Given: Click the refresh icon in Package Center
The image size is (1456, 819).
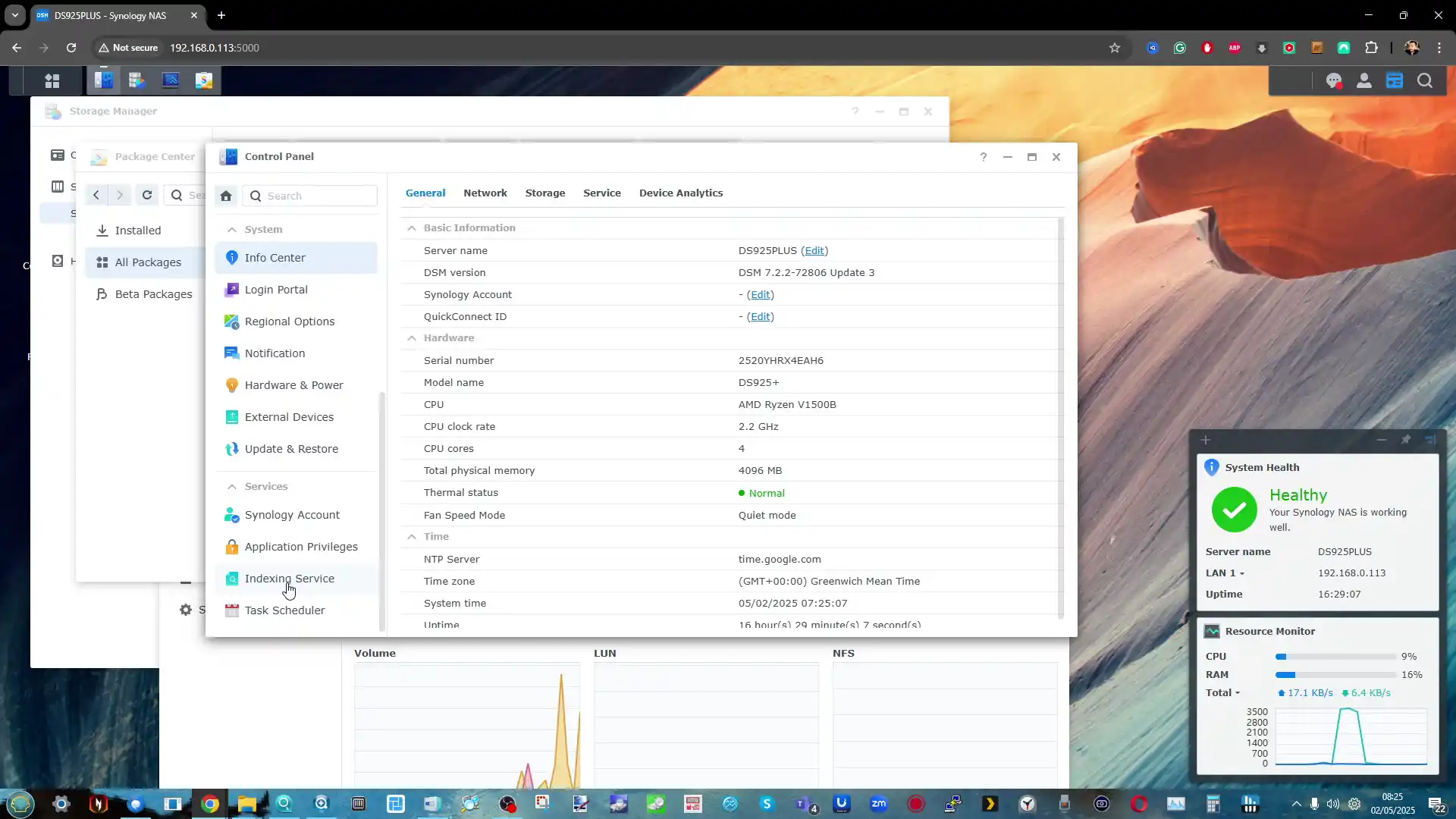Looking at the screenshot, I should (x=147, y=195).
